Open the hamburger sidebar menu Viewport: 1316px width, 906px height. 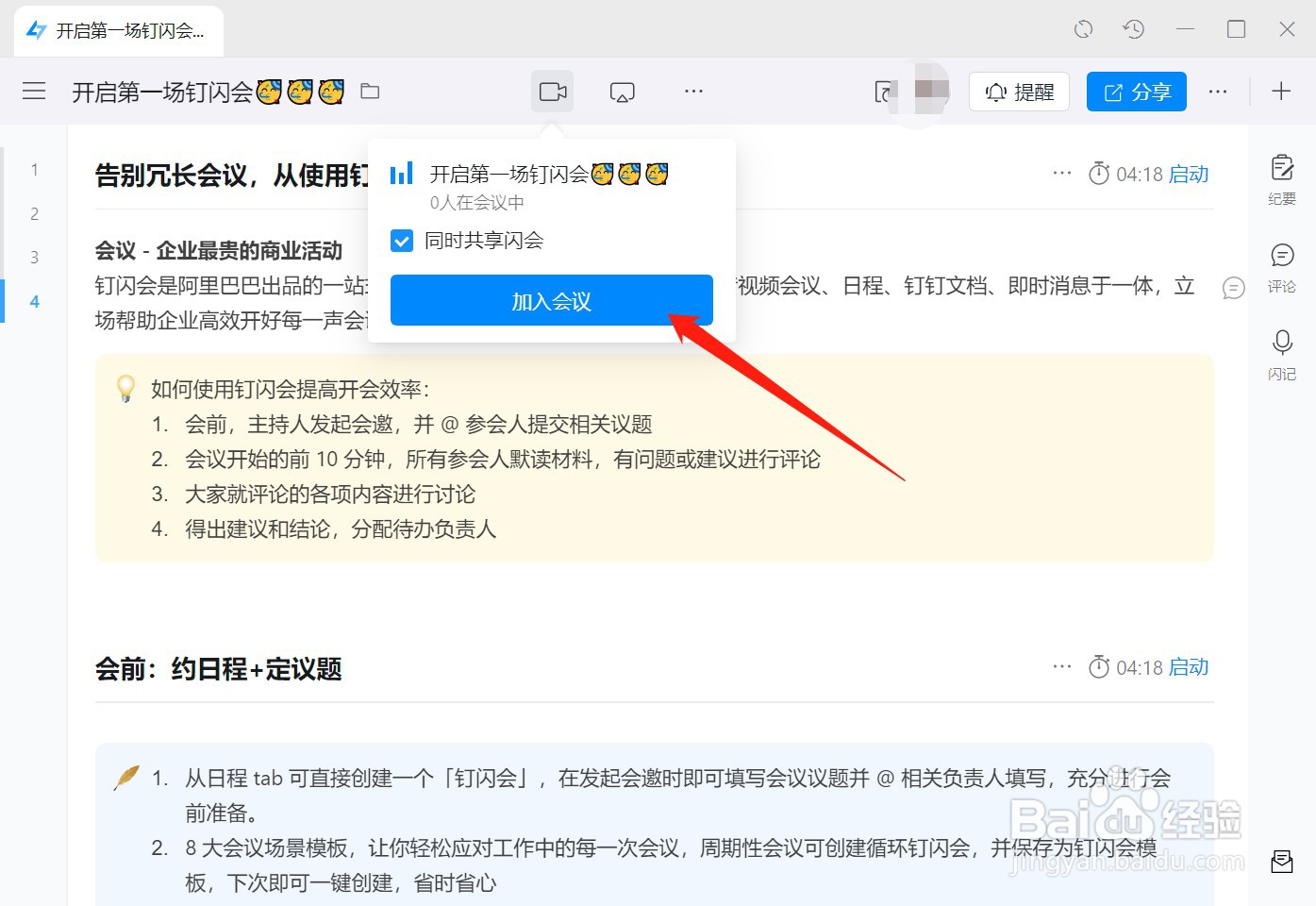(x=34, y=92)
